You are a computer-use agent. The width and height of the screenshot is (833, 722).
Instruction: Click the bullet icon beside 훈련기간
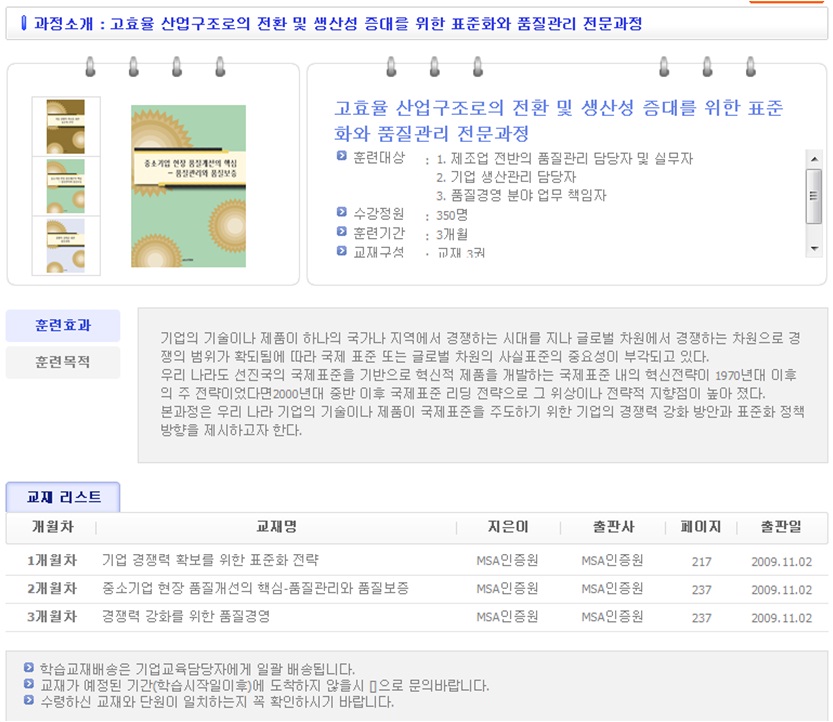point(342,232)
